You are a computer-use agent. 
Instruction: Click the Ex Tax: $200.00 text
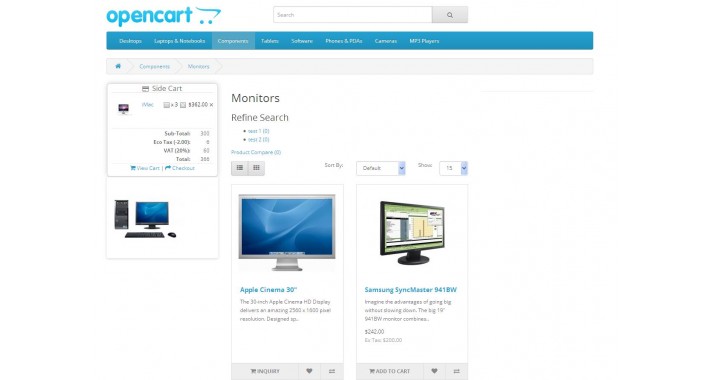[x=383, y=340]
